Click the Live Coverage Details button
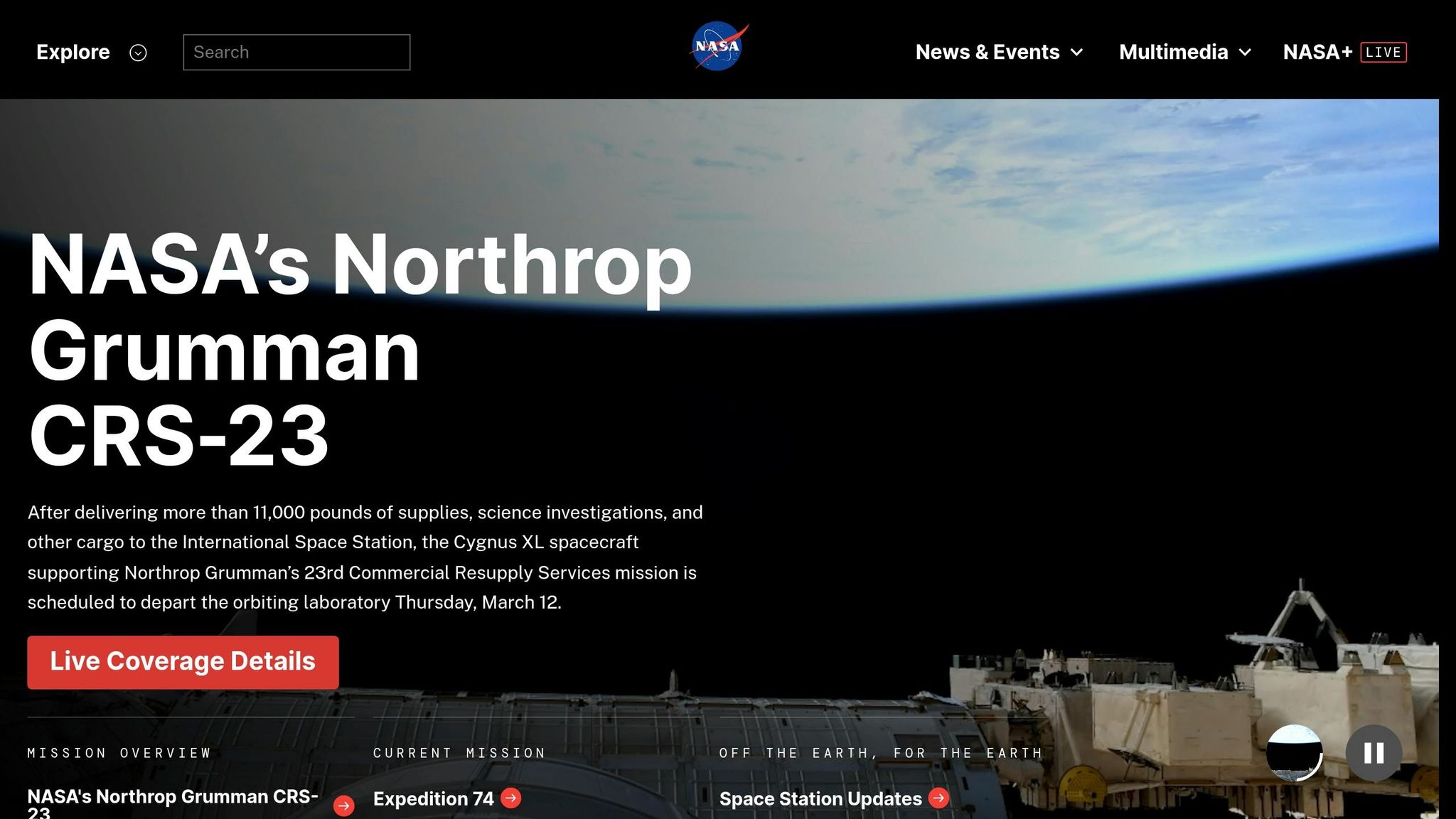 [182, 661]
